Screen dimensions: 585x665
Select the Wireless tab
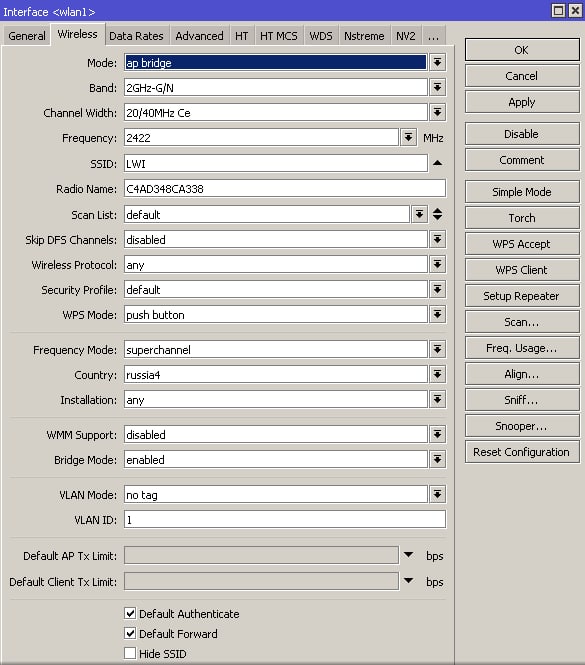click(78, 34)
